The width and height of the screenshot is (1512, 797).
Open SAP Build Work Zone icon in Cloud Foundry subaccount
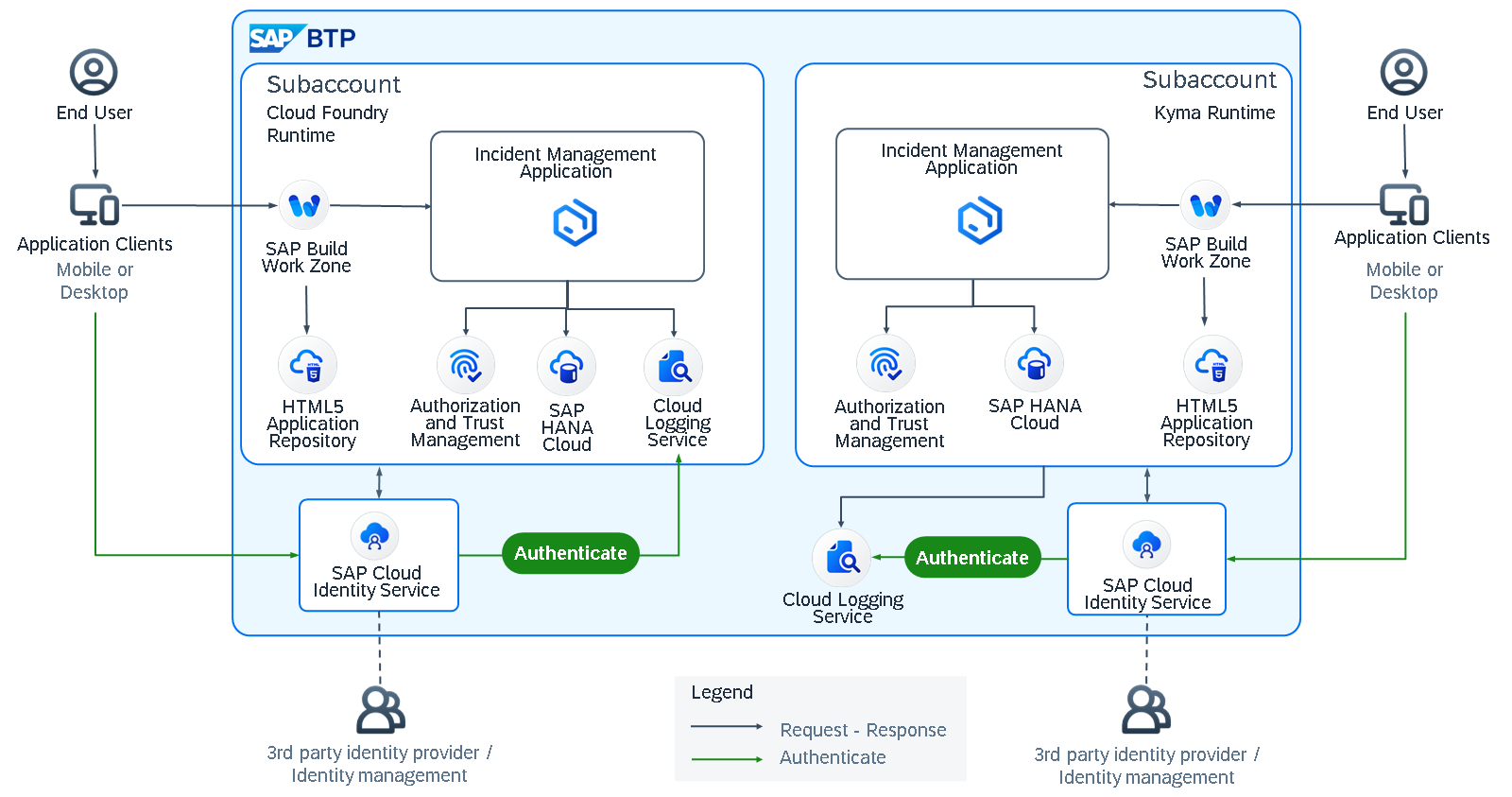(304, 205)
